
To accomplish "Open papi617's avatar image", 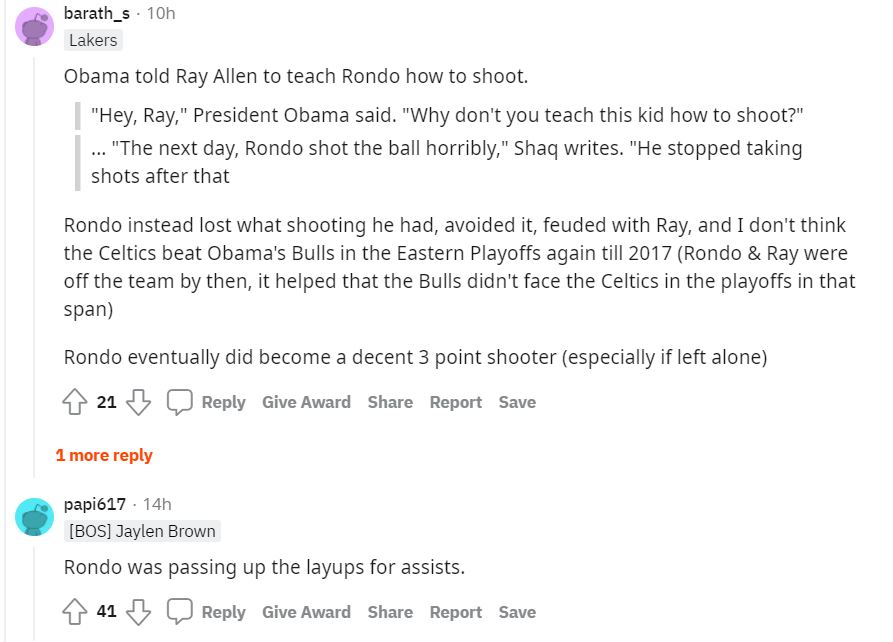I will pos(33,517).
